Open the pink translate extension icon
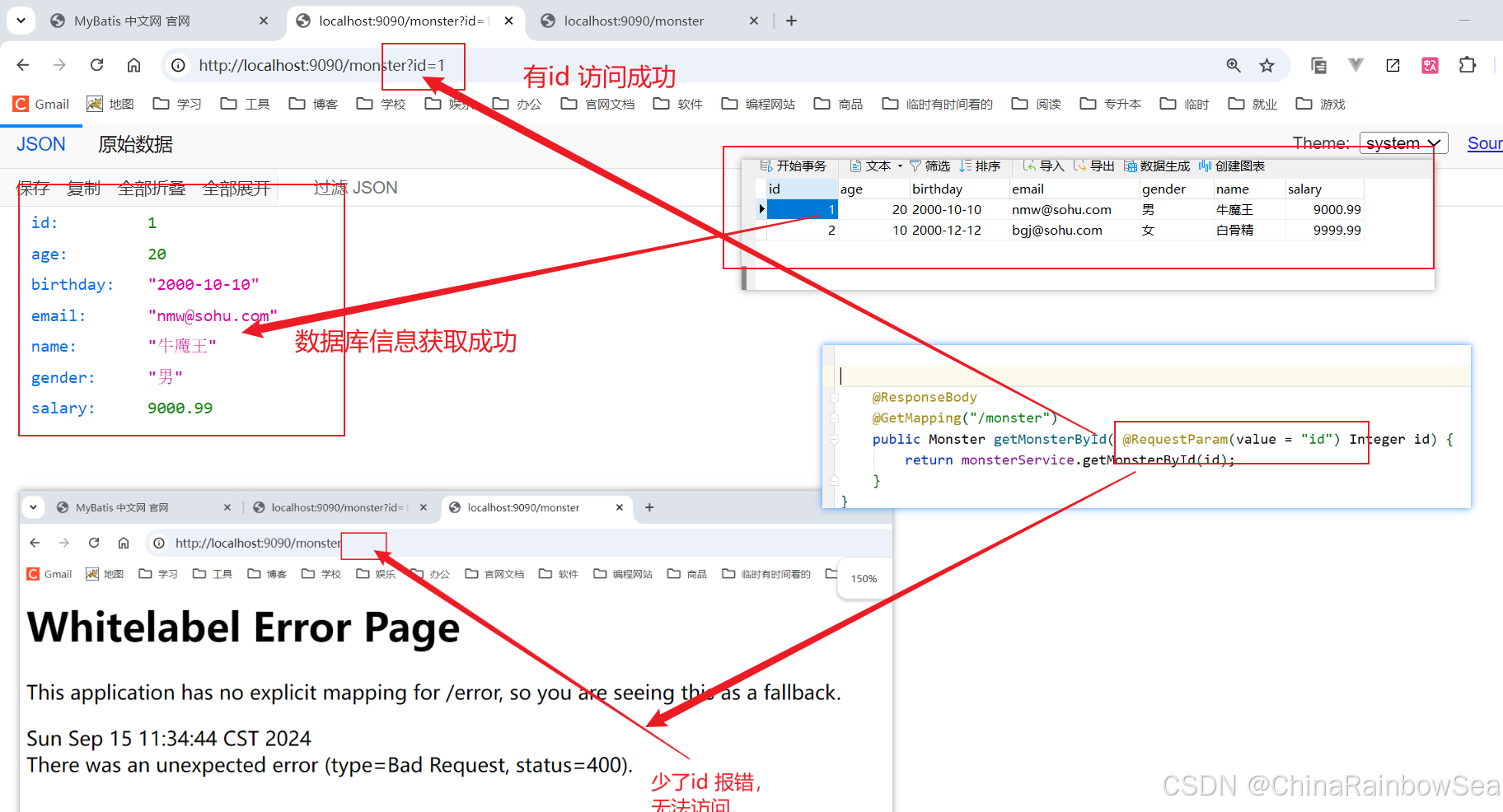Image resolution: width=1503 pixels, height=812 pixels. click(1430, 65)
